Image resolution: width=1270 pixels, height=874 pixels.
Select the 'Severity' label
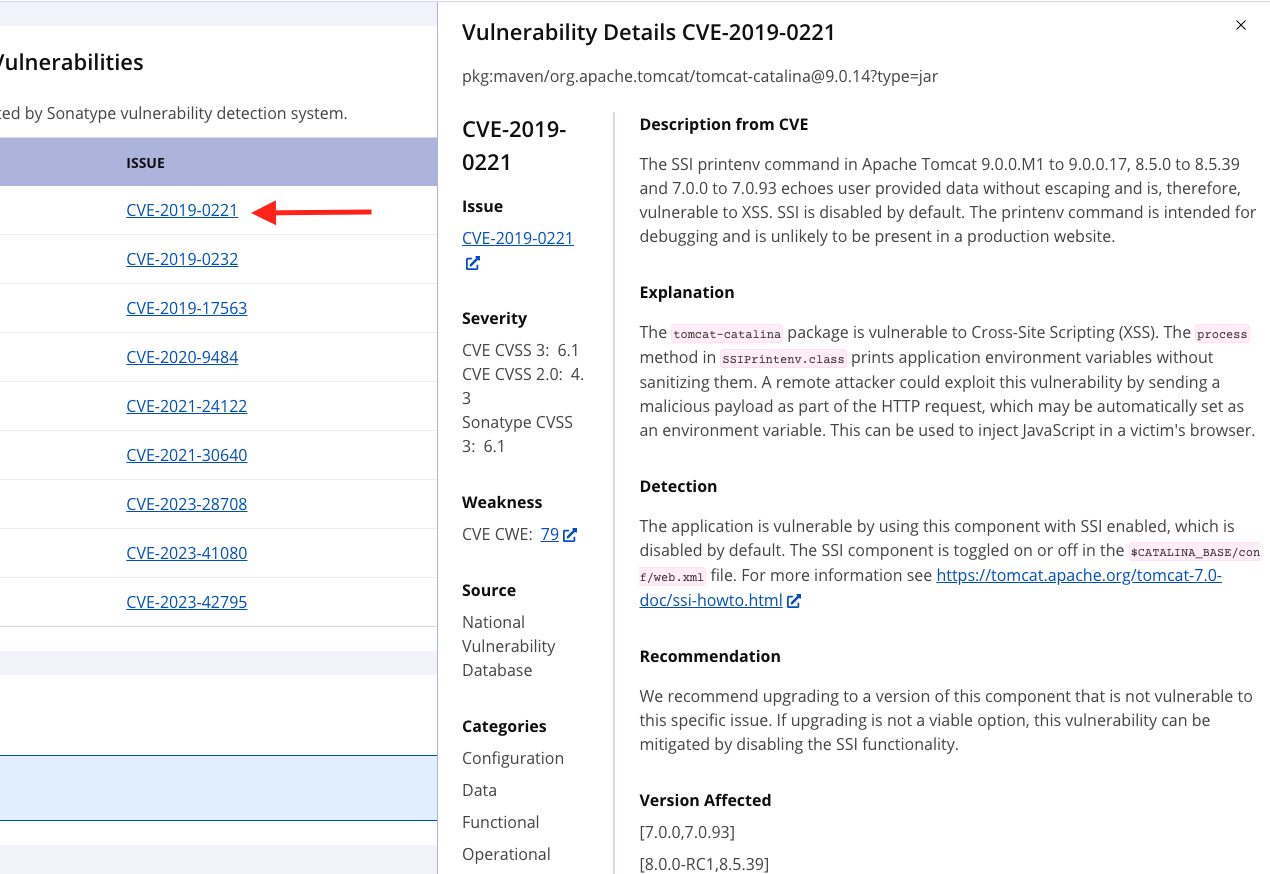click(494, 318)
